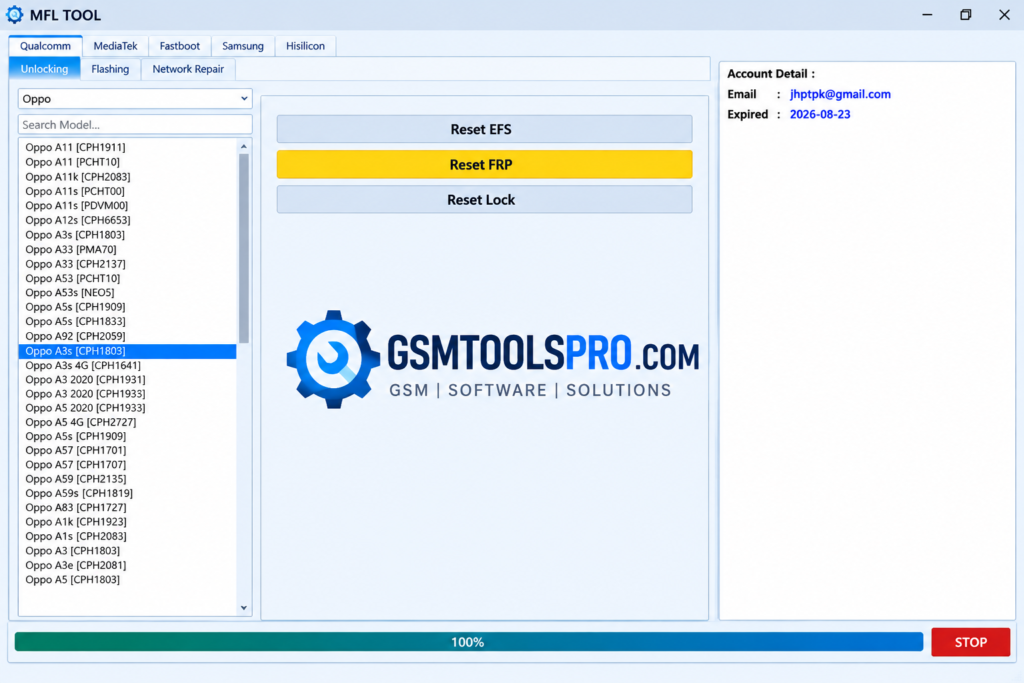Select Oppo A1k [CPH1923]
This screenshot has width=1024, height=683.
pos(127,522)
